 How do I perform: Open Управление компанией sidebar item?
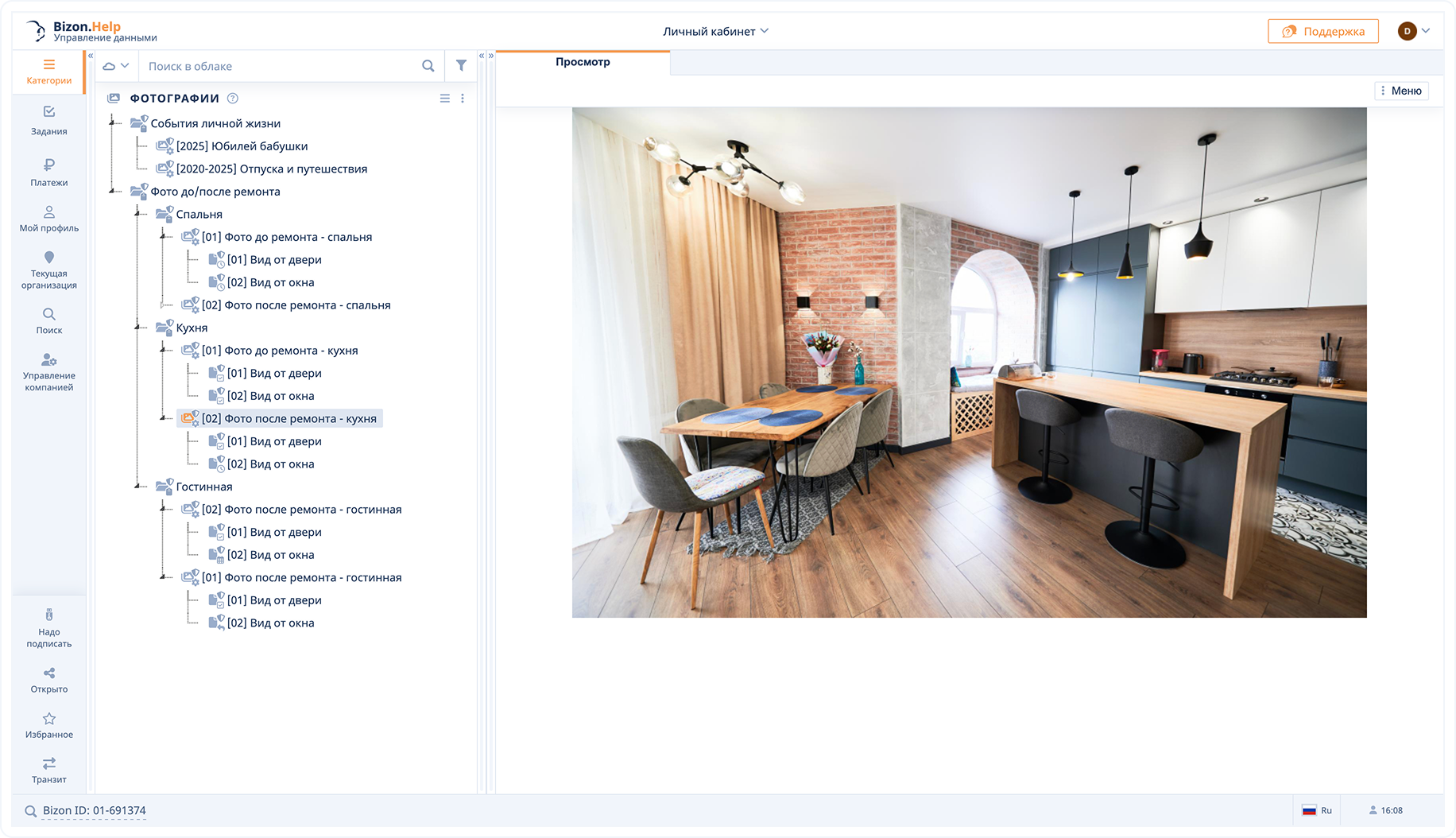(48, 372)
